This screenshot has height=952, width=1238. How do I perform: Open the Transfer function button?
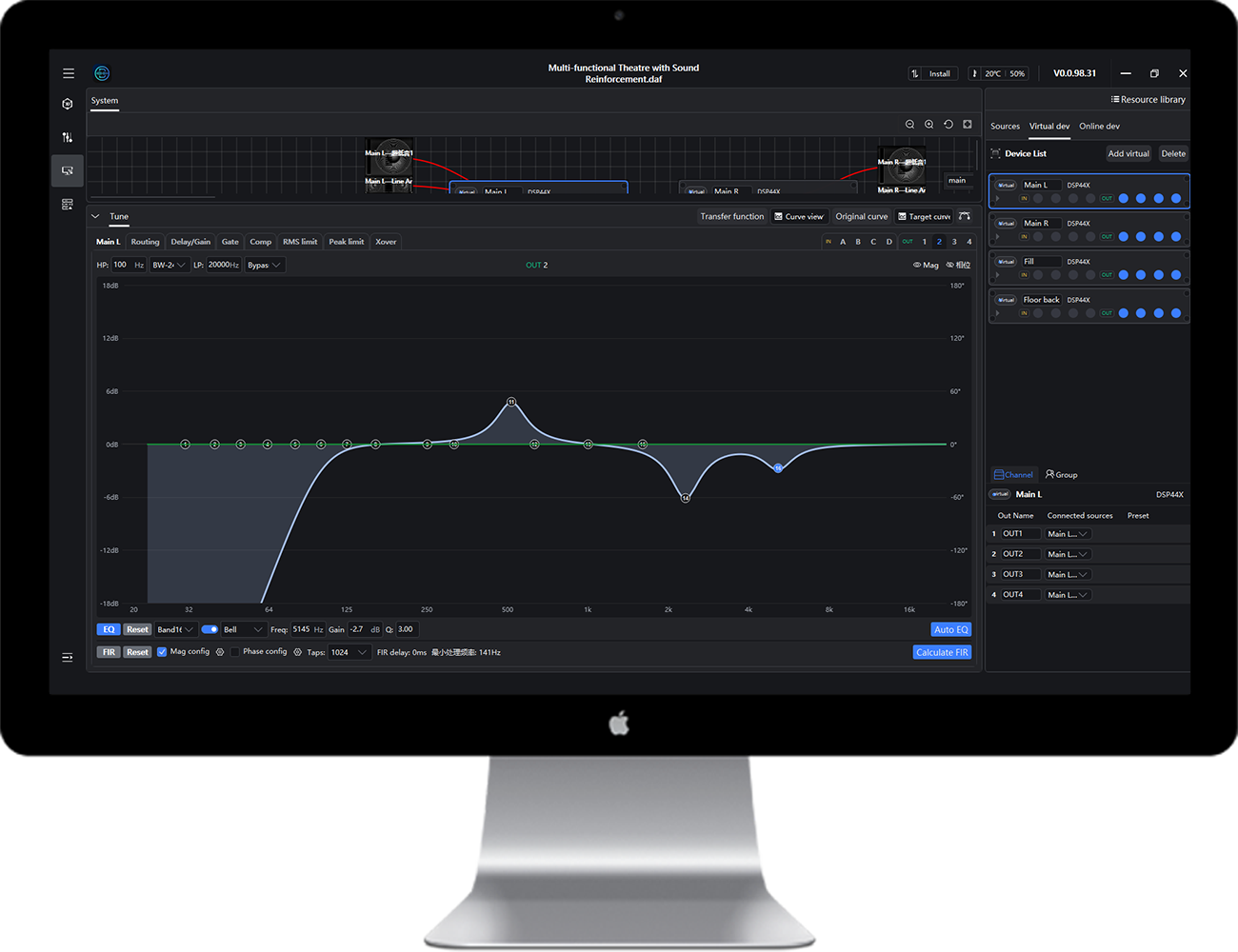click(x=731, y=216)
